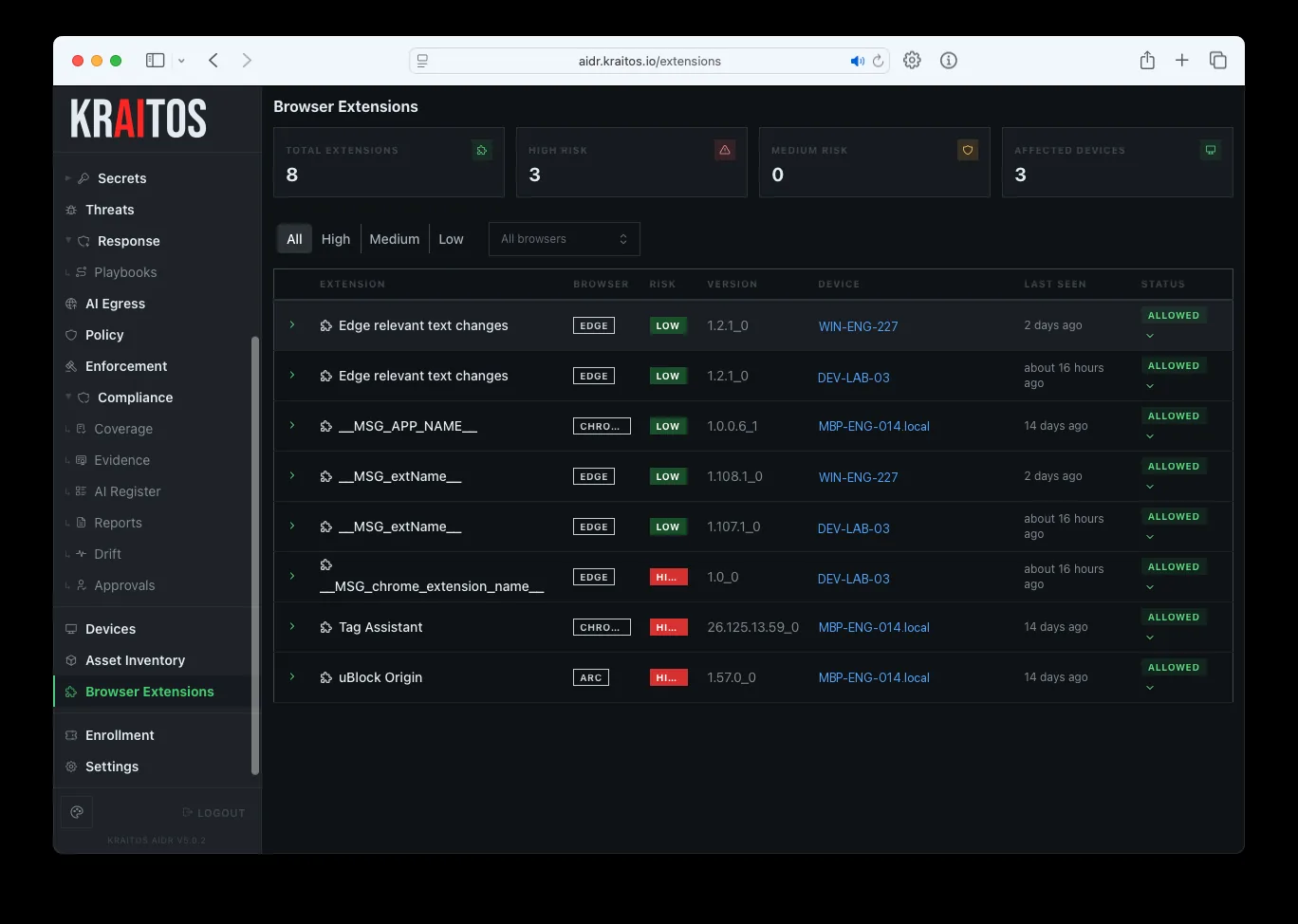Filter by Medium risk
Screen dimensions: 1298x924
point(395,239)
